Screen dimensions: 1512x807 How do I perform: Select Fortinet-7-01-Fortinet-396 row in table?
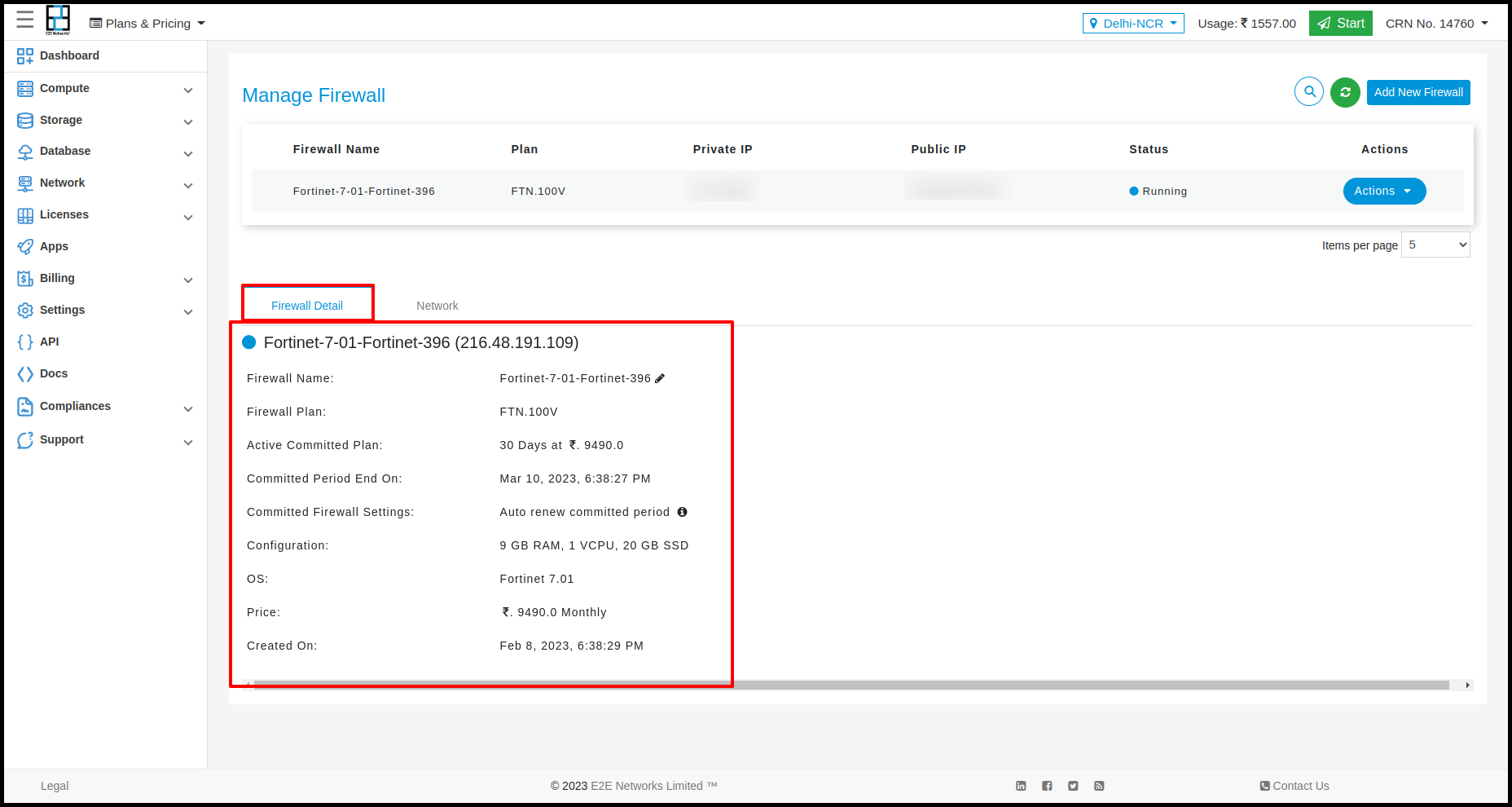(857, 191)
